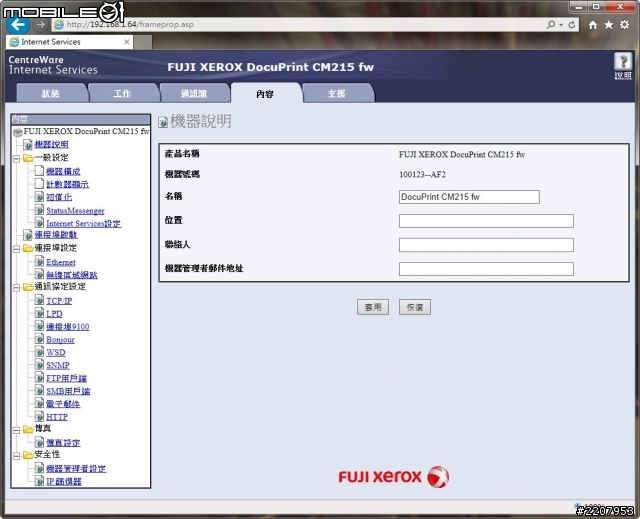640x519 pixels.
Task: Click the browser Back arrow button
Action: pos(18,24)
